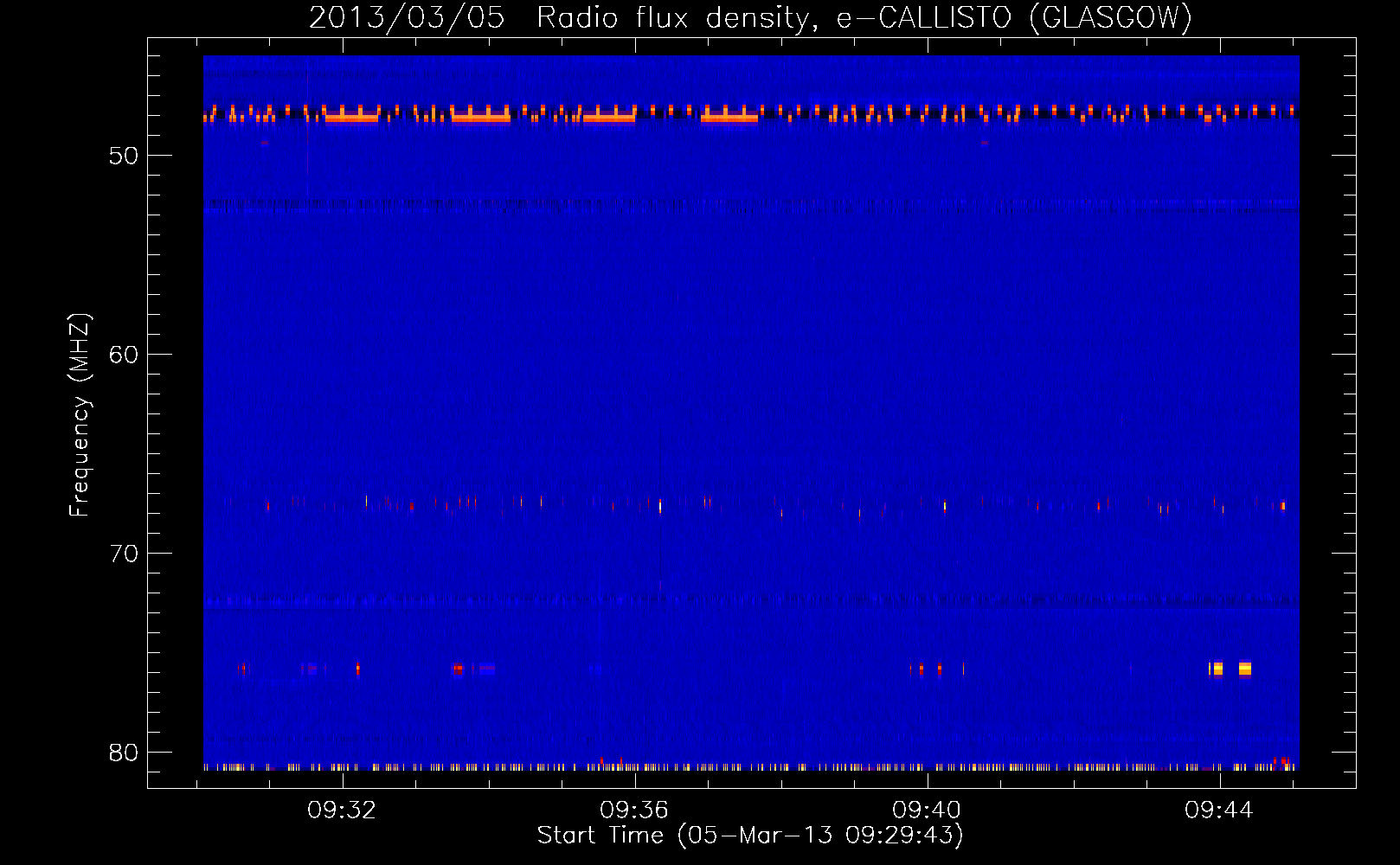Viewport: 1400px width, 865px height.
Task: Click the 80 MHz frequency tick label
Action: pos(124,753)
